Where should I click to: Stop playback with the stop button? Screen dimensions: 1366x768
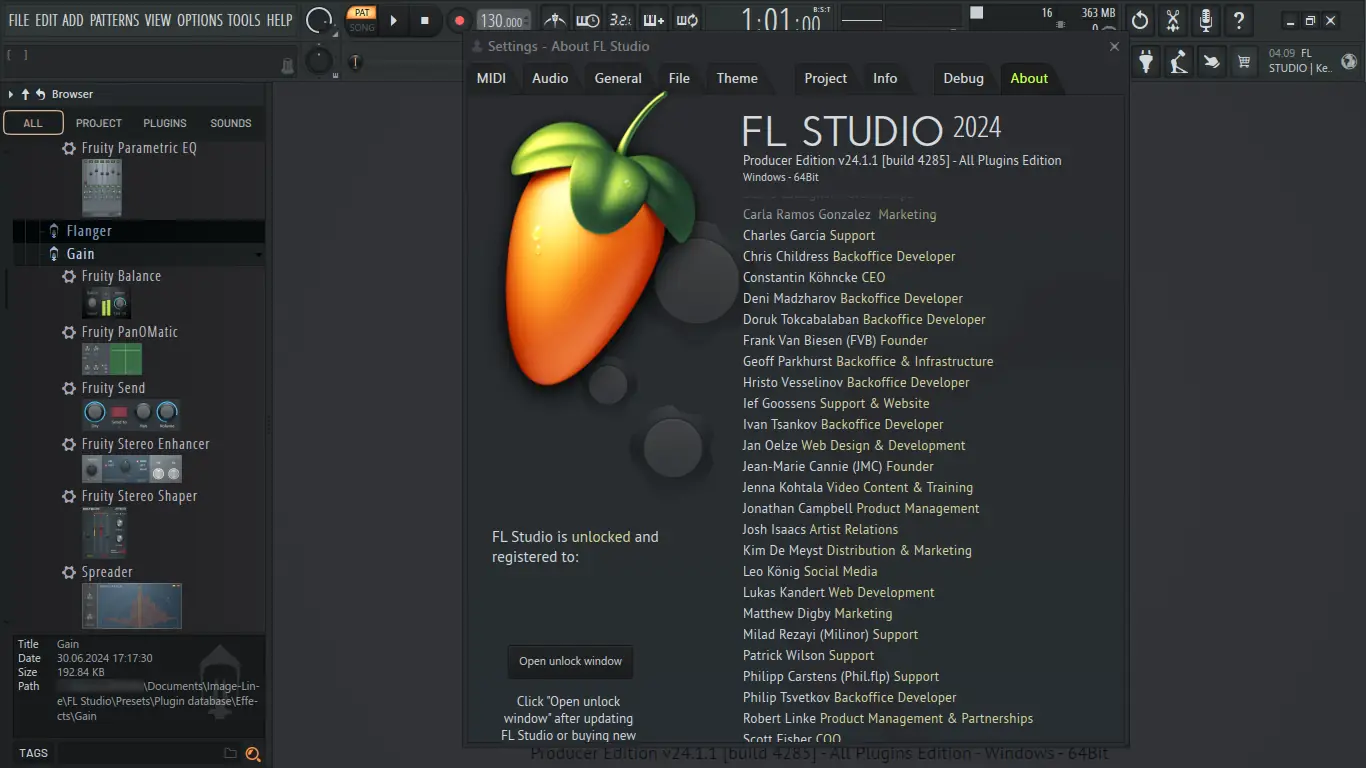[425, 20]
